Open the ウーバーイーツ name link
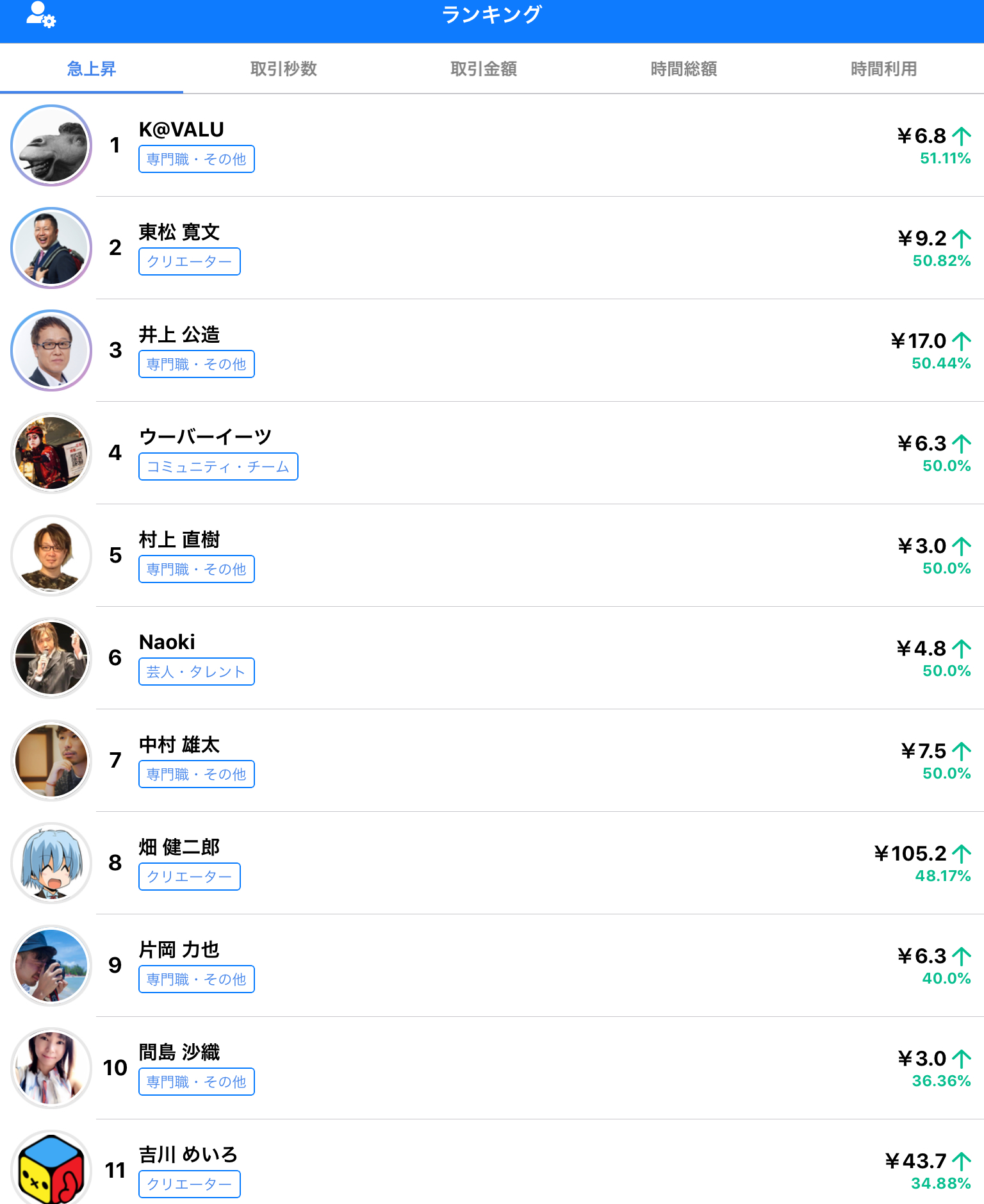The width and height of the screenshot is (984, 1204). point(205,437)
